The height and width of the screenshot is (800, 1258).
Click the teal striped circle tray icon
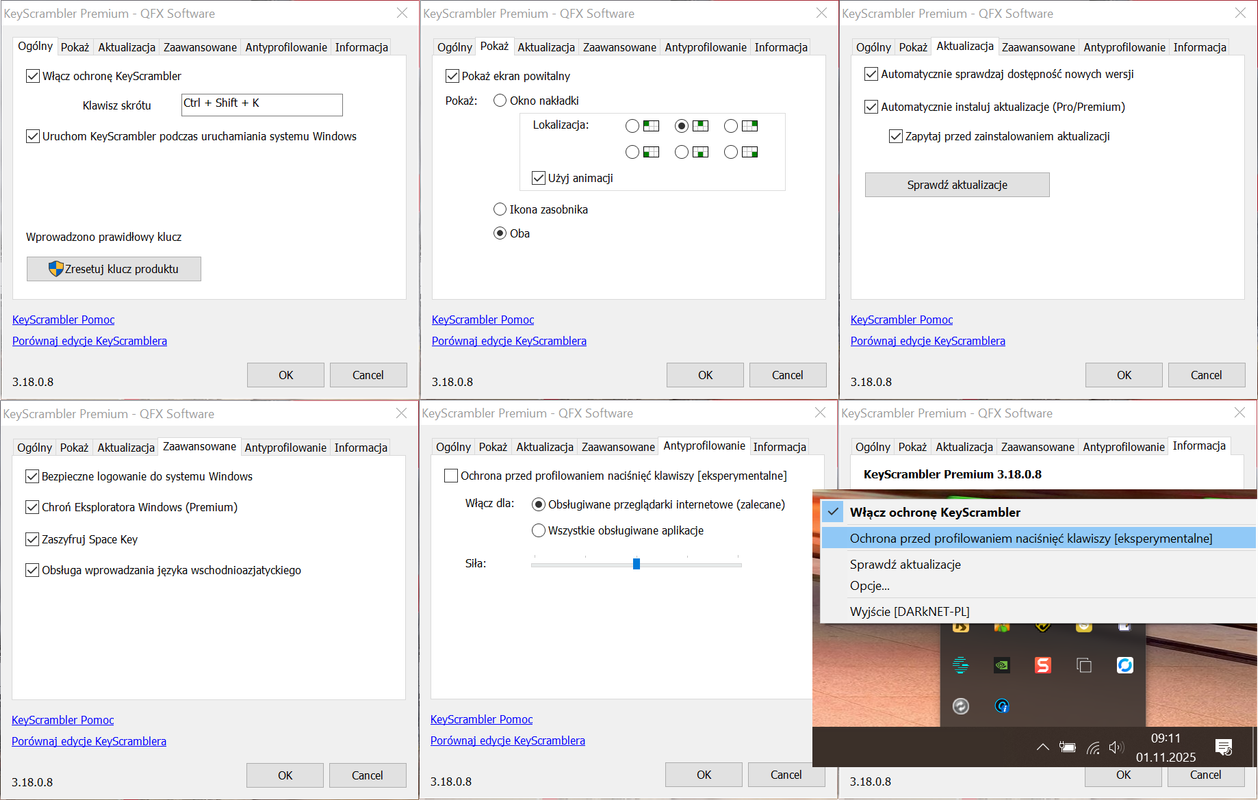click(x=961, y=664)
